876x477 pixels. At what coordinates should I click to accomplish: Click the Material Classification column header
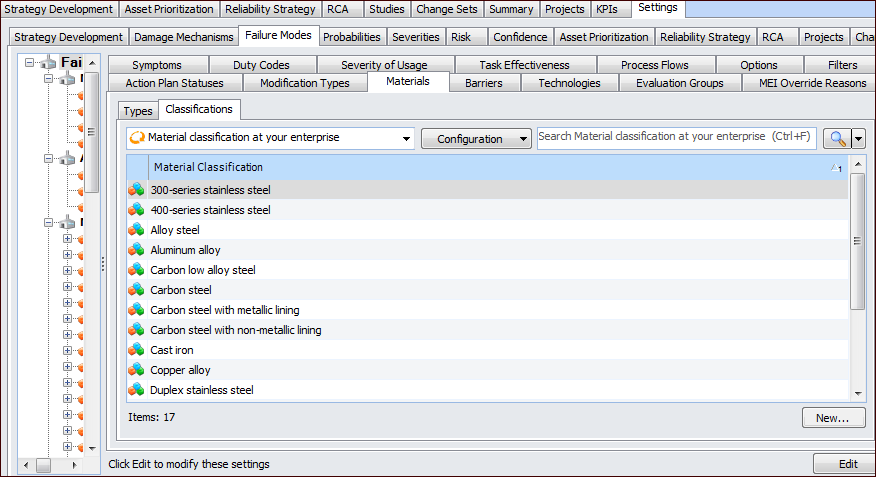pos(497,167)
